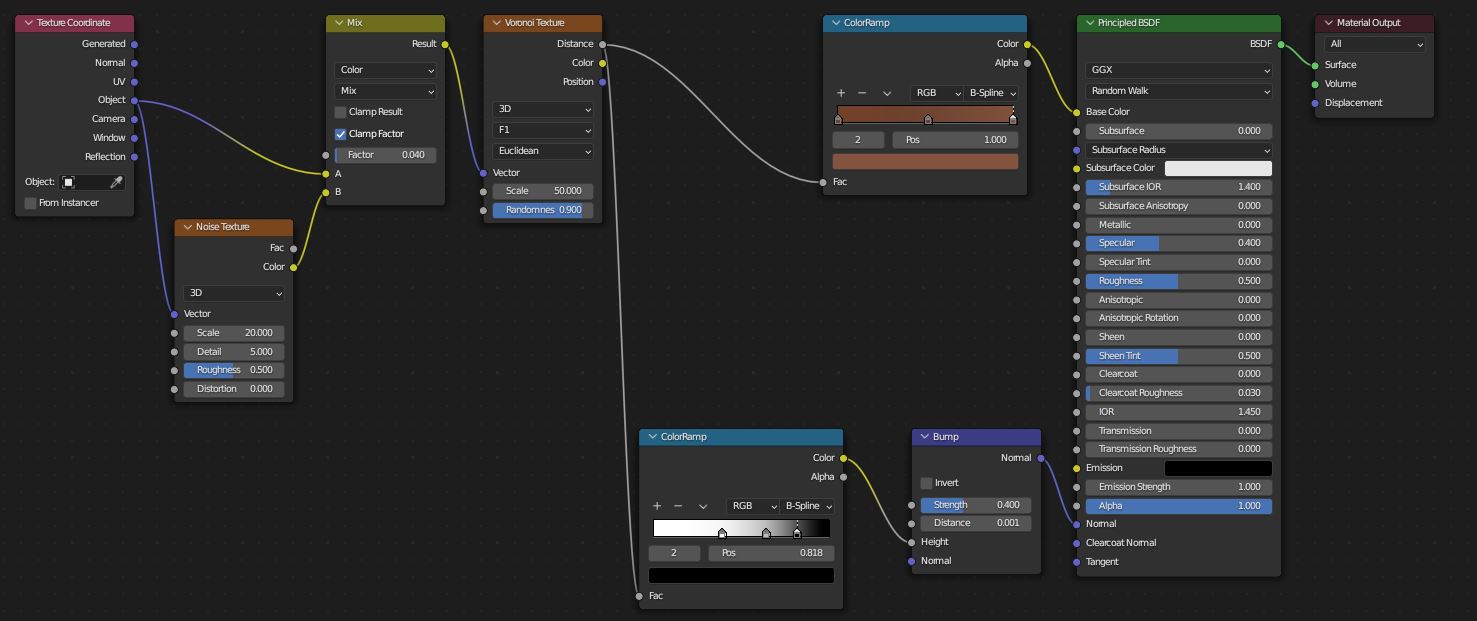The width and height of the screenshot is (1477, 621).
Task: Disable Clamp Factor in Mix node
Action: pyautogui.click(x=340, y=134)
